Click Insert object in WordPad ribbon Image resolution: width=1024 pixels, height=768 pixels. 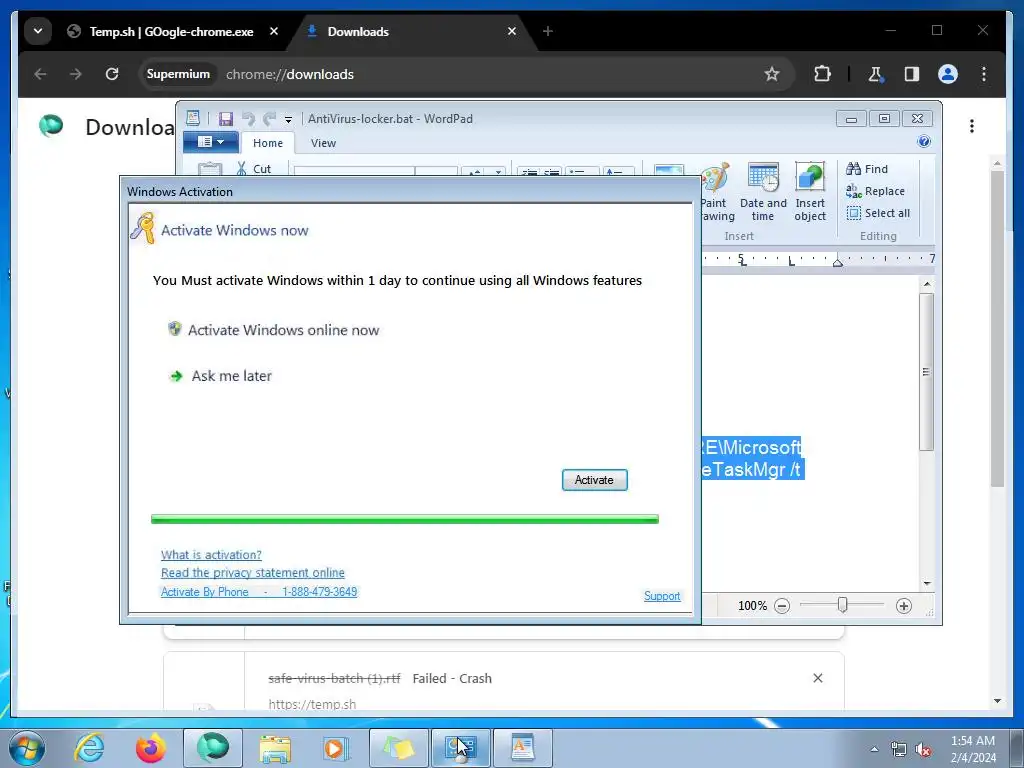point(810,193)
